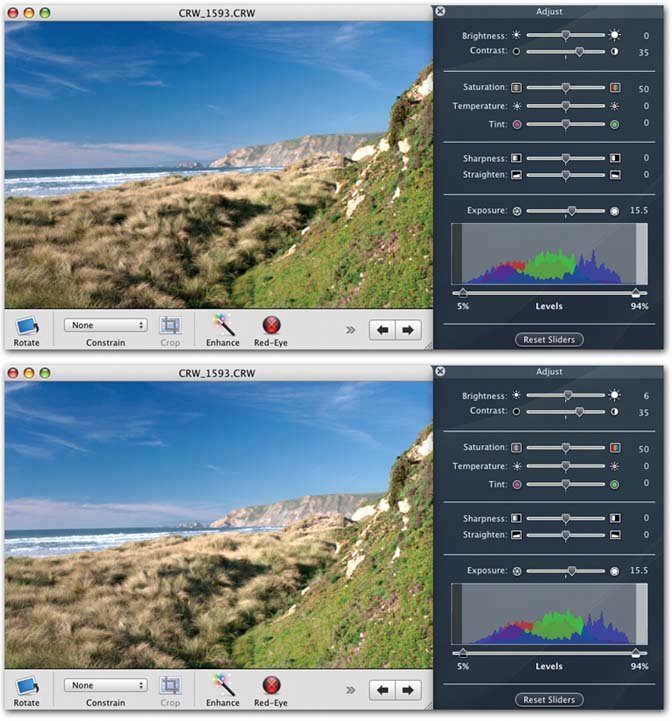This screenshot has height=721, width=672.
Task: Click the brighter sun icon in top Adjust panel
Action: 615,35
